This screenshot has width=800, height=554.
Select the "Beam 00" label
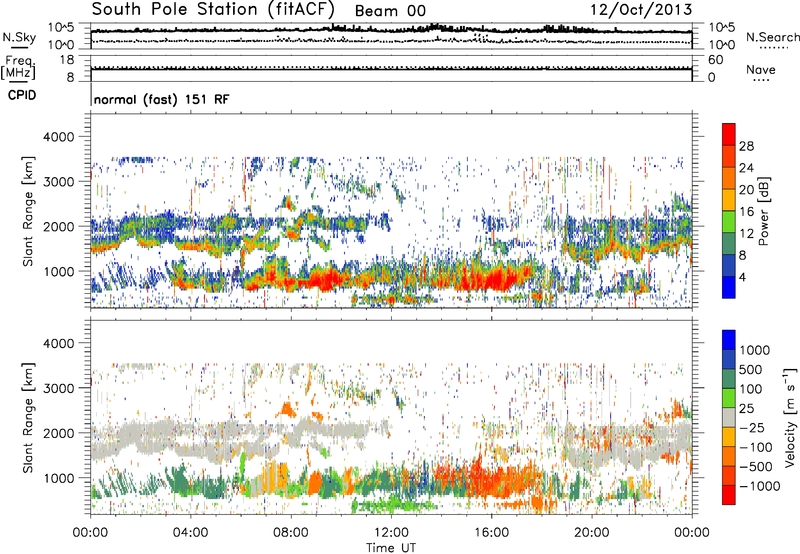pos(390,11)
